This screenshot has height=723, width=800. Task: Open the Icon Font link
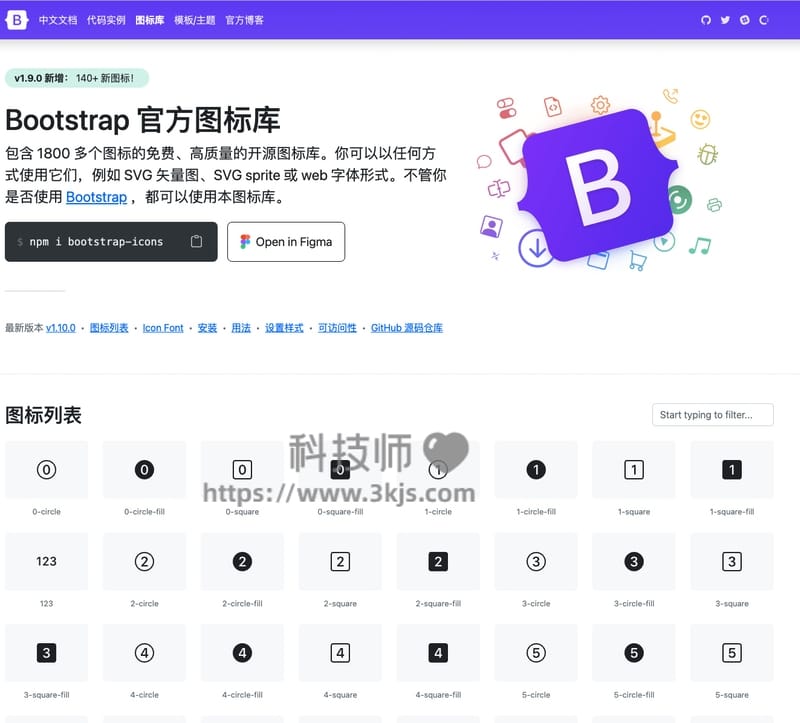click(x=163, y=328)
